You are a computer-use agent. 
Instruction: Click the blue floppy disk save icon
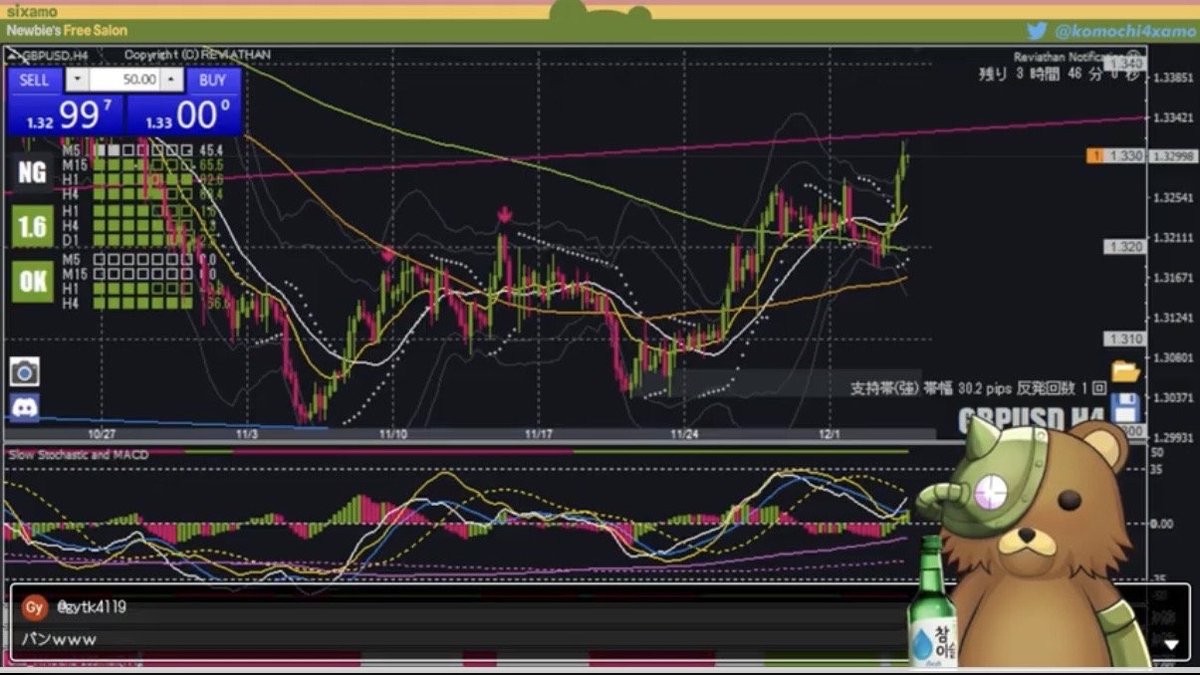coord(1126,408)
